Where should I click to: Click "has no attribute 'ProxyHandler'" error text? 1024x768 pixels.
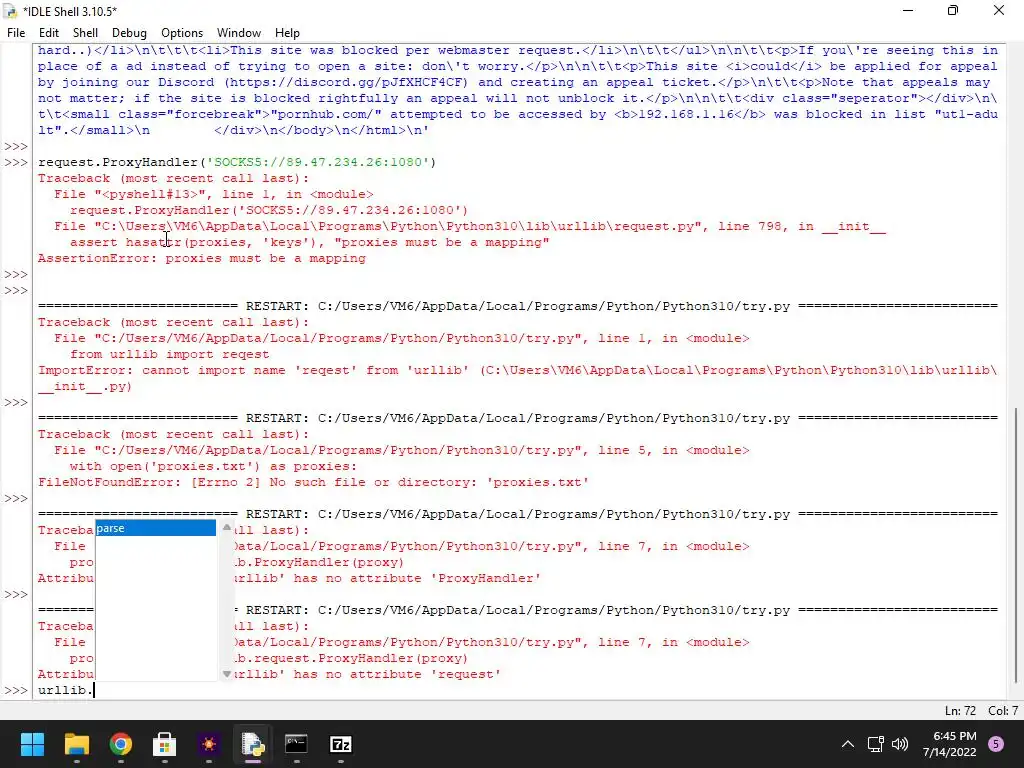[x=417, y=579]
